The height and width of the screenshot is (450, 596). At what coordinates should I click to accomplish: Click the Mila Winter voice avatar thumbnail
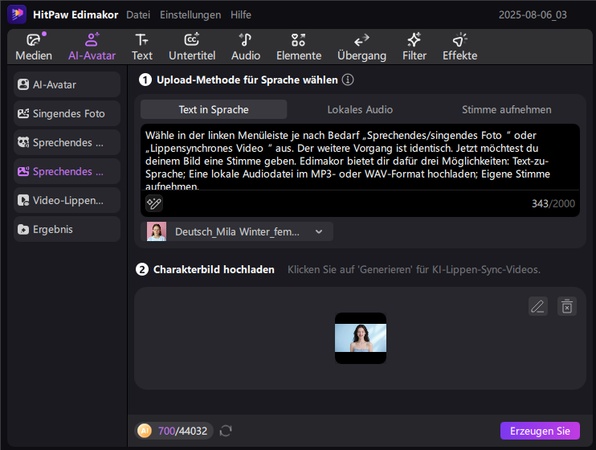[156, 231]
